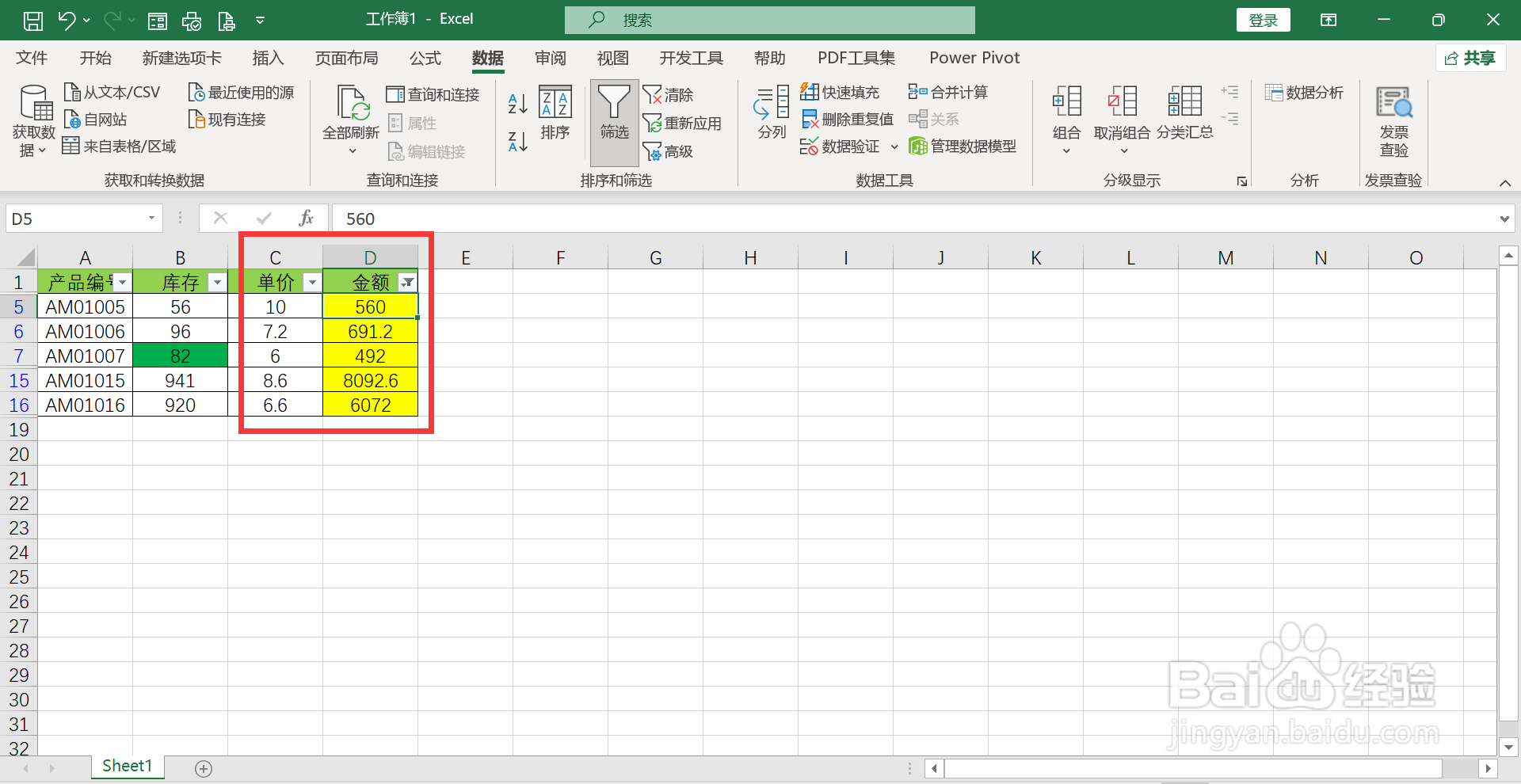
Task: Switch to the Insert (插入) tab
Action: pos(268,58)
